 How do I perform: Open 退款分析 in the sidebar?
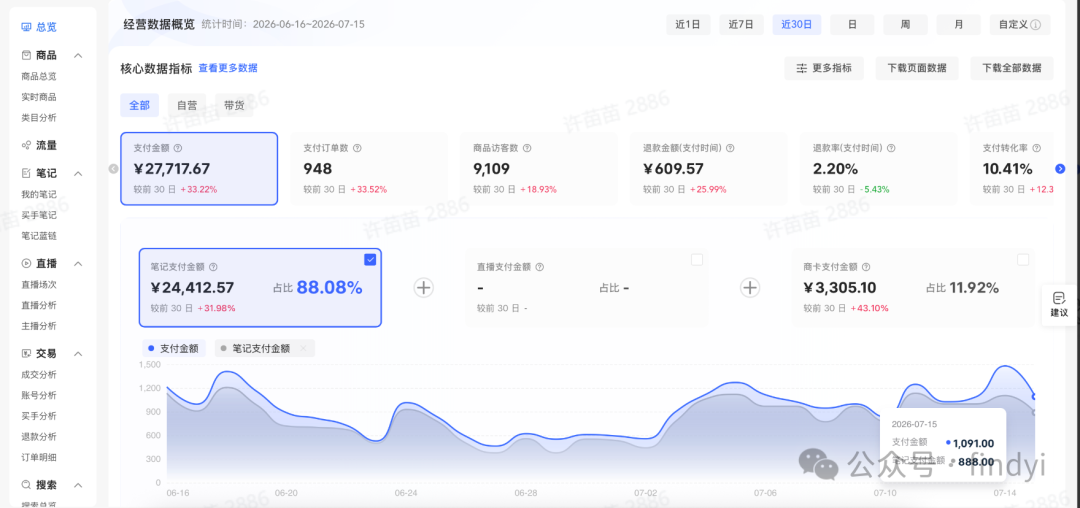pos(39,436)
